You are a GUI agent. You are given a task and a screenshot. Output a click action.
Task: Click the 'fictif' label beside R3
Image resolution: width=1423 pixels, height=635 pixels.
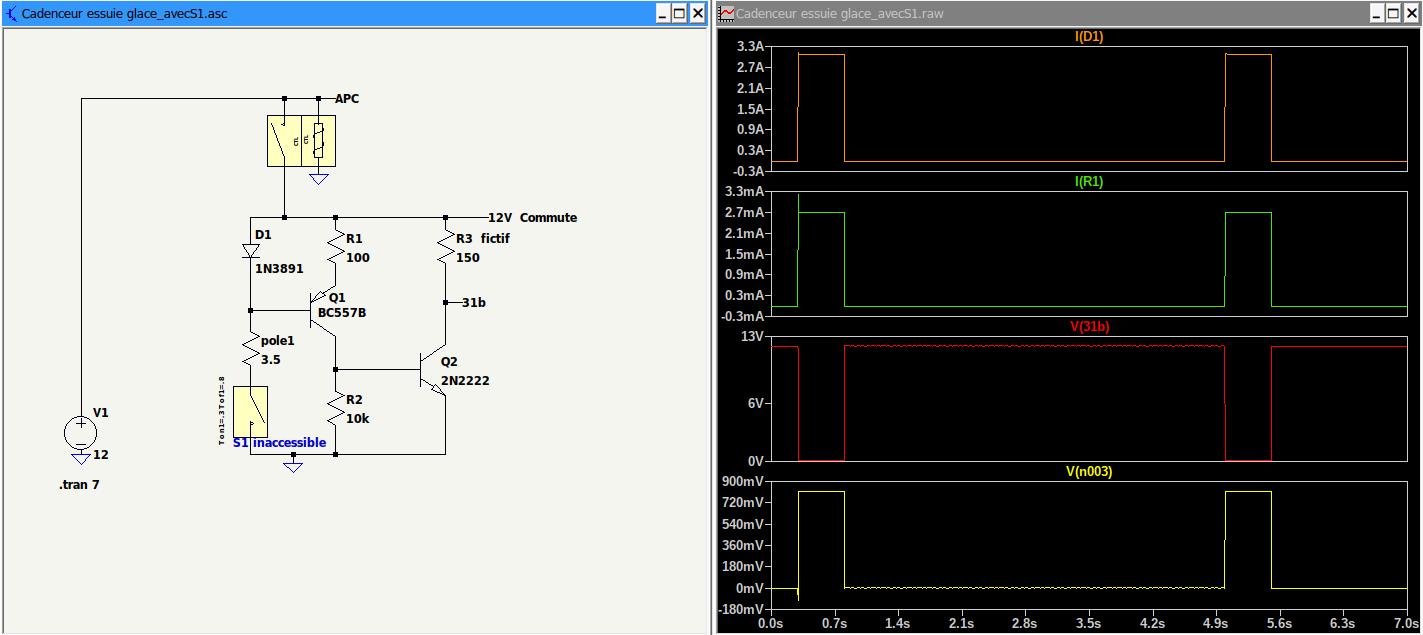pyautogui.click(x=495, y=239)
